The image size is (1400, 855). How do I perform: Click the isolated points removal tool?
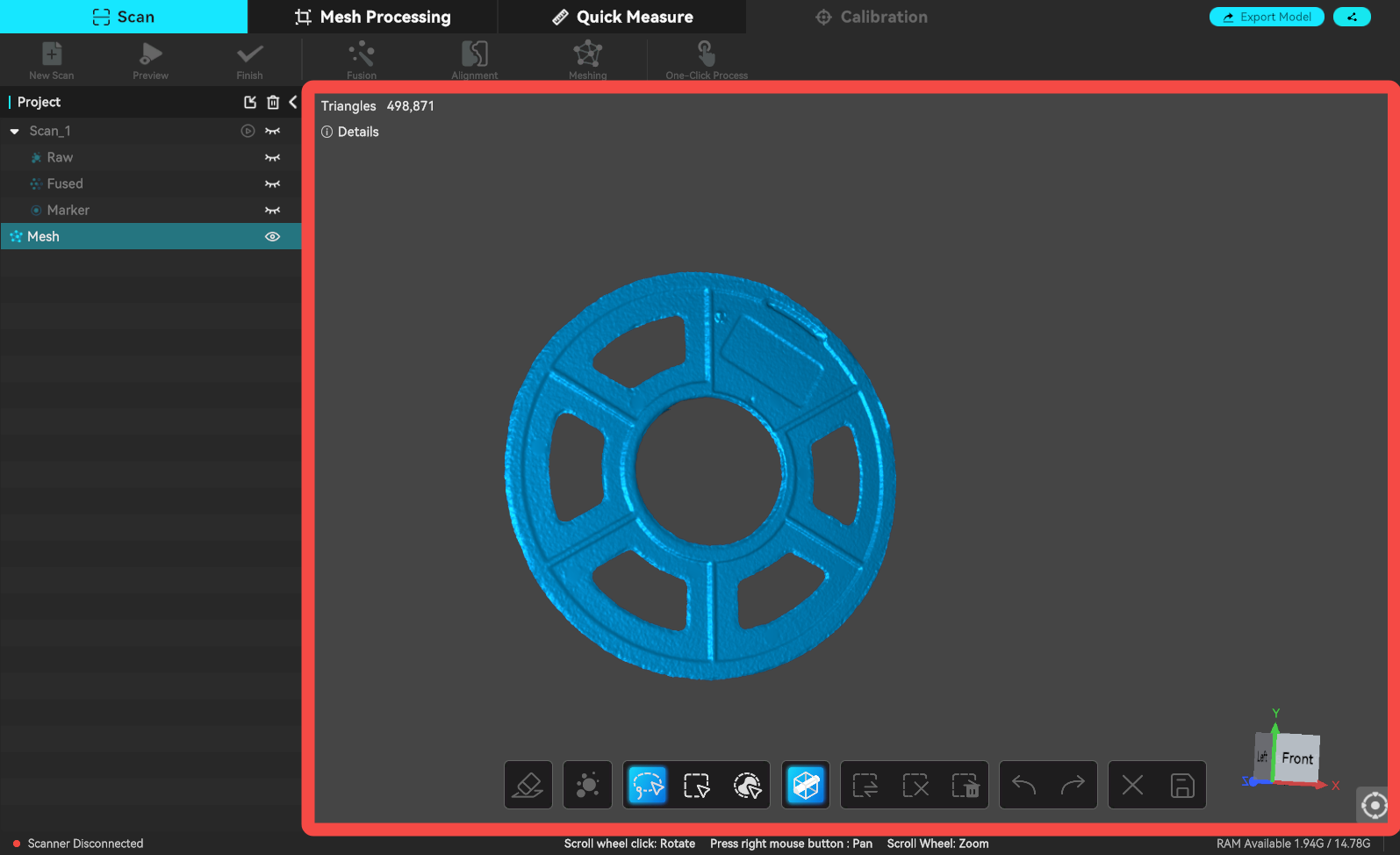pyautogui.click(x=587, y=785)
